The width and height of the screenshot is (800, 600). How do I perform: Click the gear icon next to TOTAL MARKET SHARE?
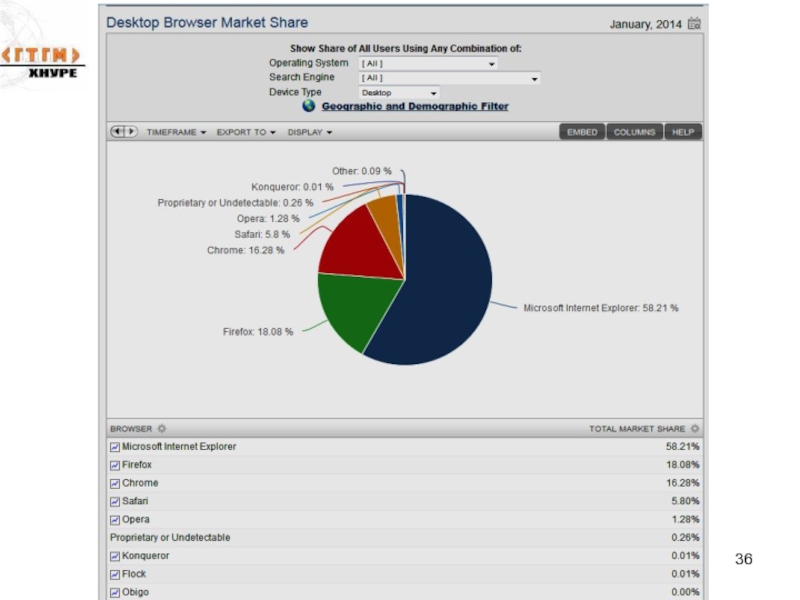tap(695, 428)
